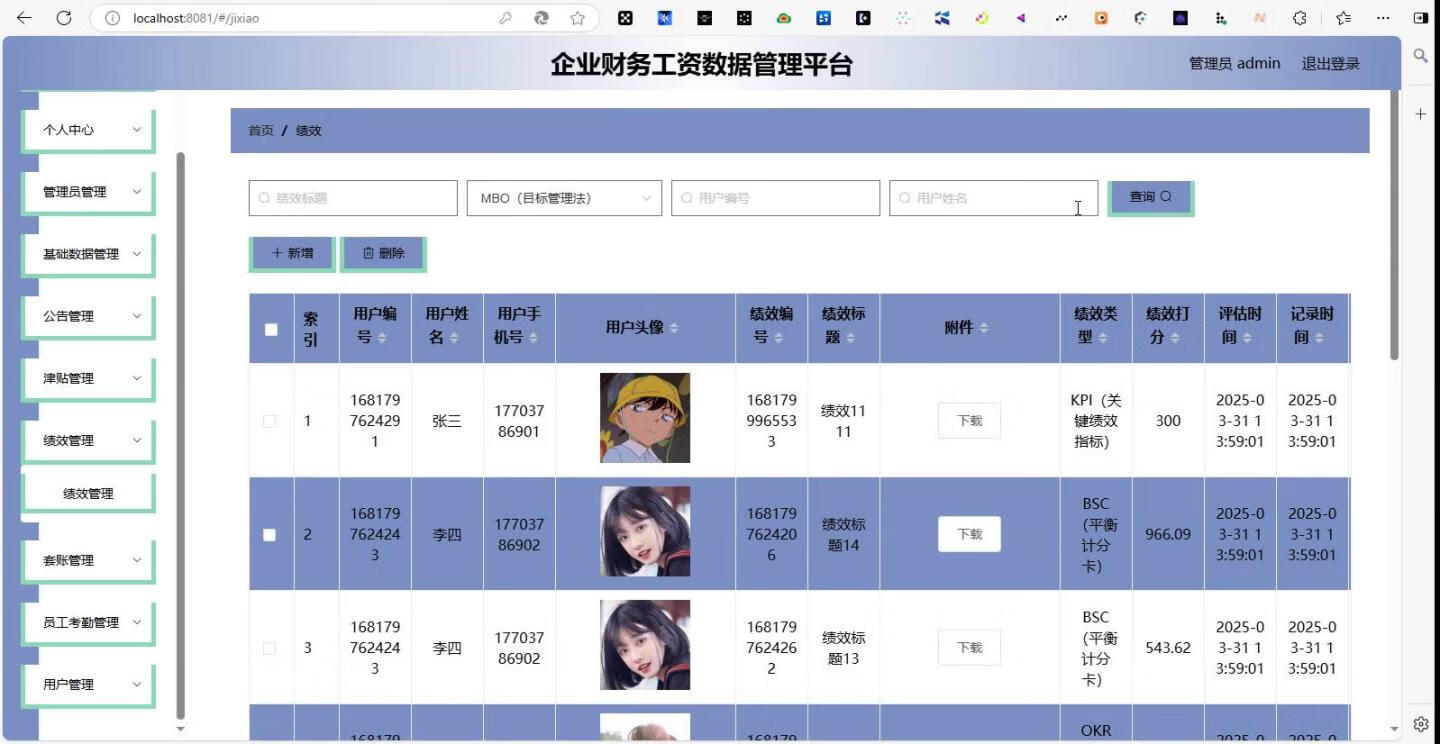Open Edge sidebar settings gear
This screenshot has width=1440, height=744.
(1420, 724)
